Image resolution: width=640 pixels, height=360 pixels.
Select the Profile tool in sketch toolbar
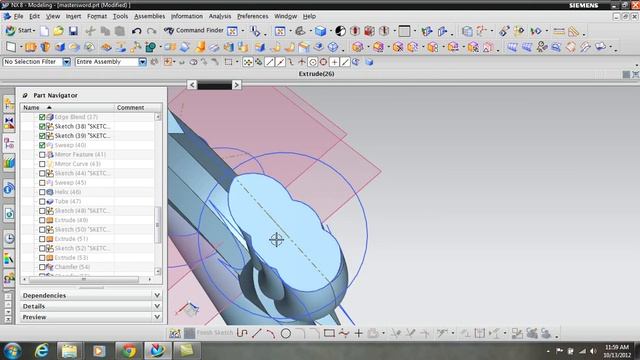coord(242,333)
